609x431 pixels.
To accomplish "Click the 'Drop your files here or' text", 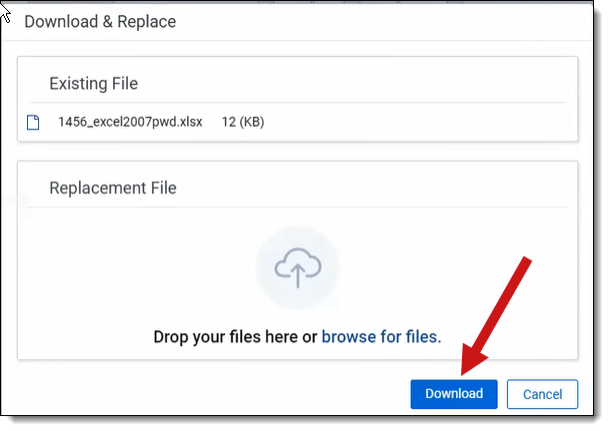I will point(235,337).
